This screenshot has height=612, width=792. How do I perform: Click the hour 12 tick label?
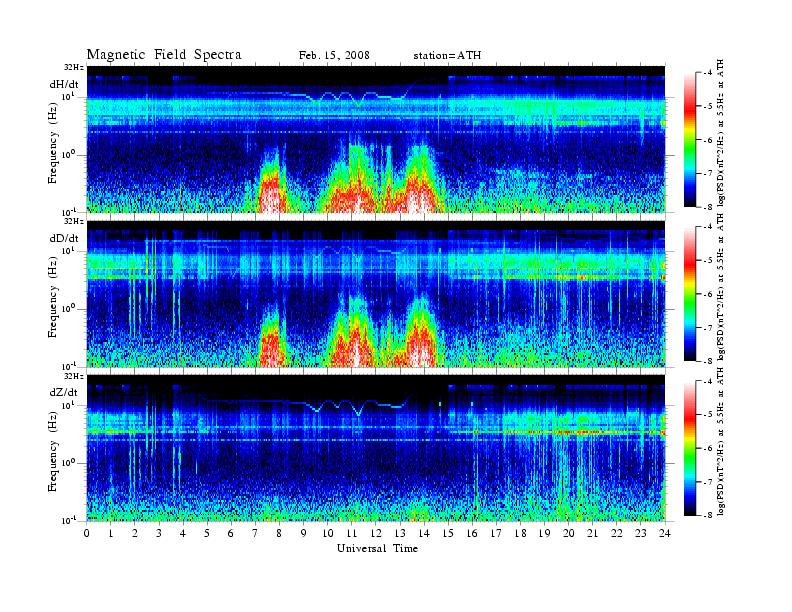(x=376, y=534)
